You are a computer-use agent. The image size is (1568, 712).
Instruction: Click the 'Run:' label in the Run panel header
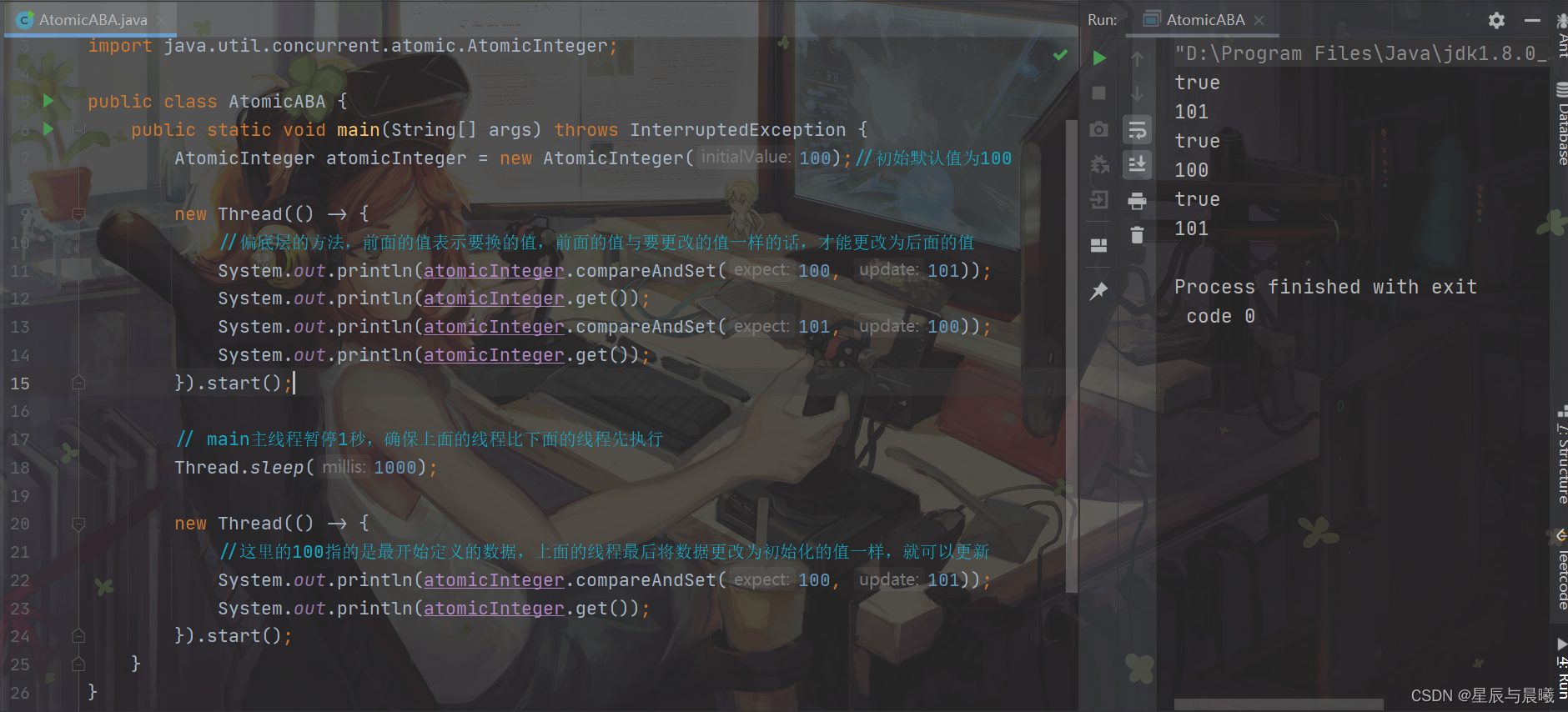pos(1103,20)
